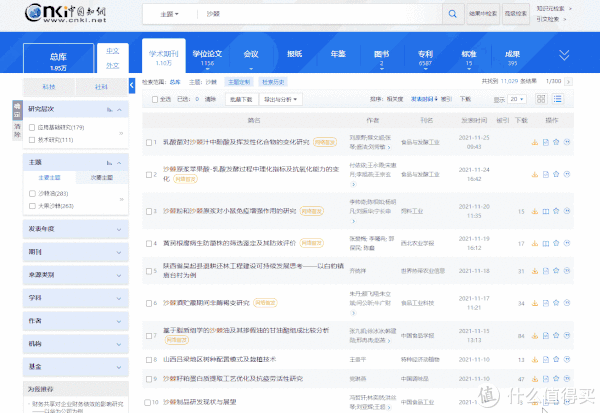
Task: Collapse the 研究层次 panel chevron
Action: coord(119,109)
